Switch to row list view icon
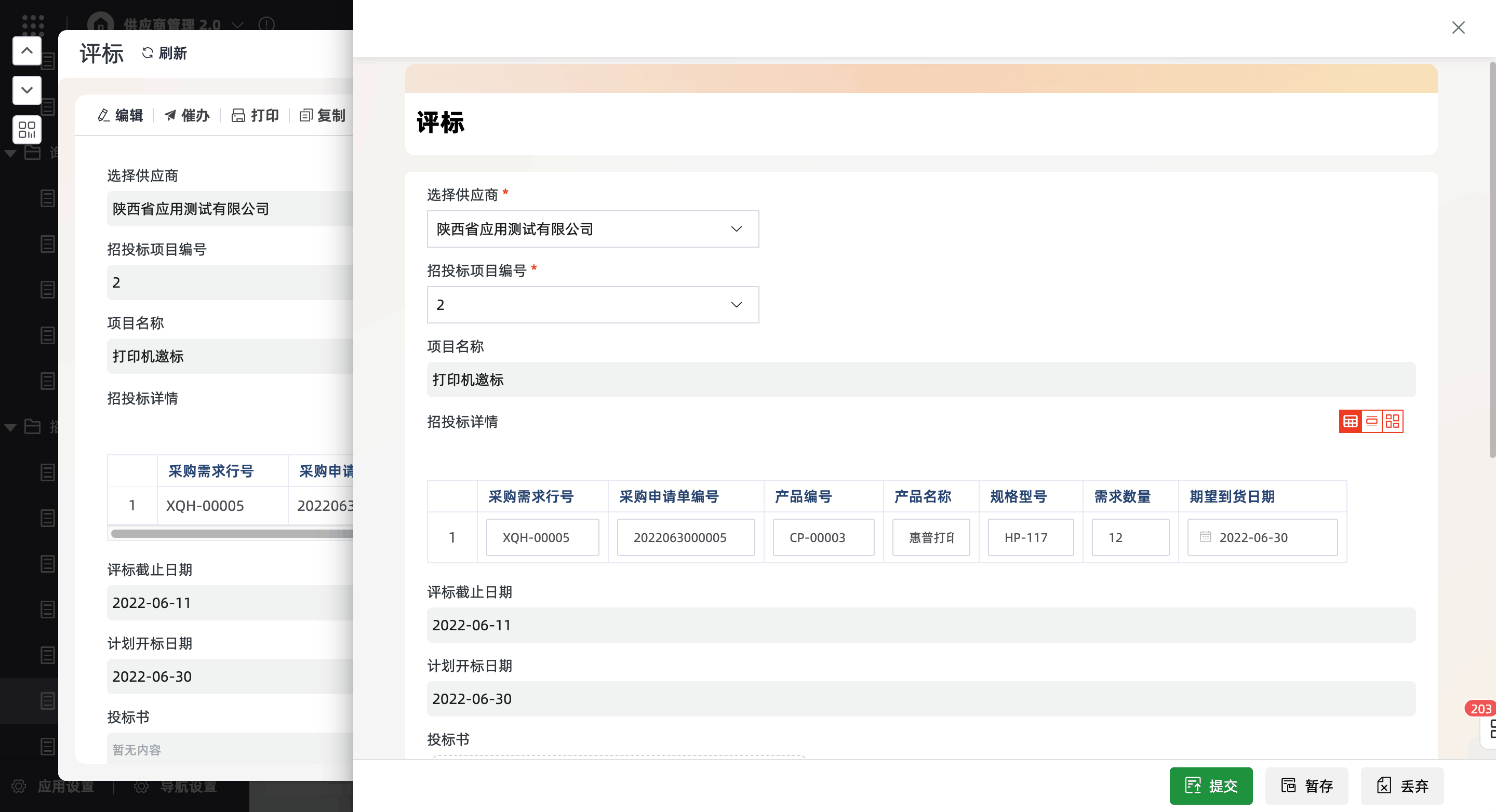The width and height of the screenshot is (1496, 812). pyautogui.click(x=1371, y=422)
